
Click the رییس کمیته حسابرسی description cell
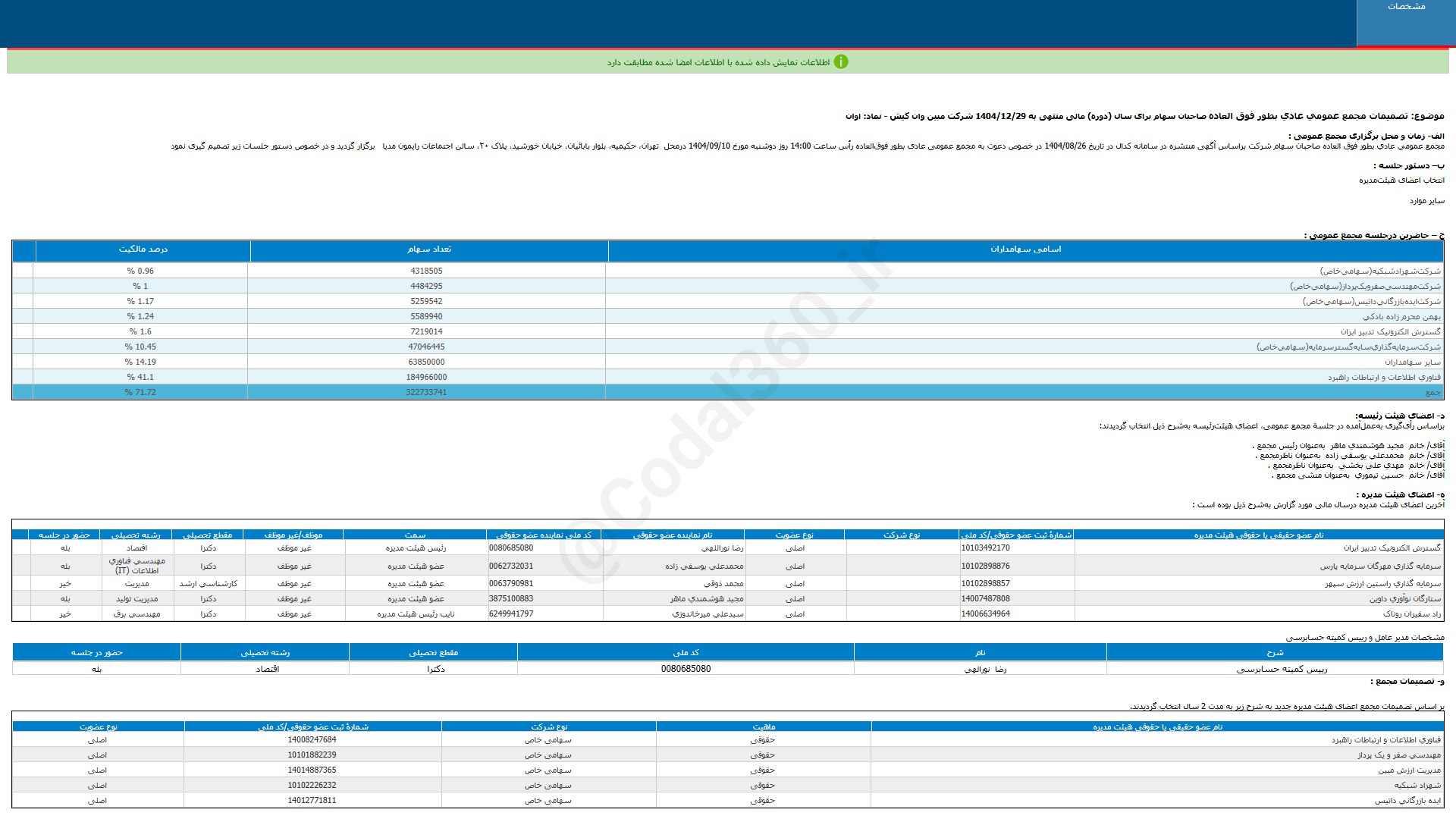[x=1282, y=669]
